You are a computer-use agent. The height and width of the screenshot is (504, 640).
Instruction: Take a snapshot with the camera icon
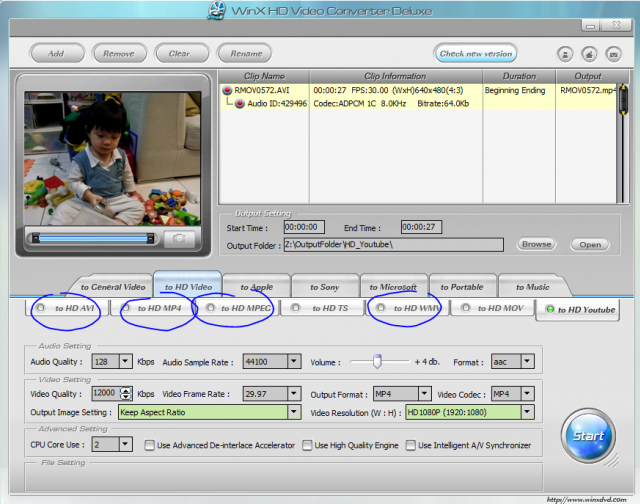[179, 239]
